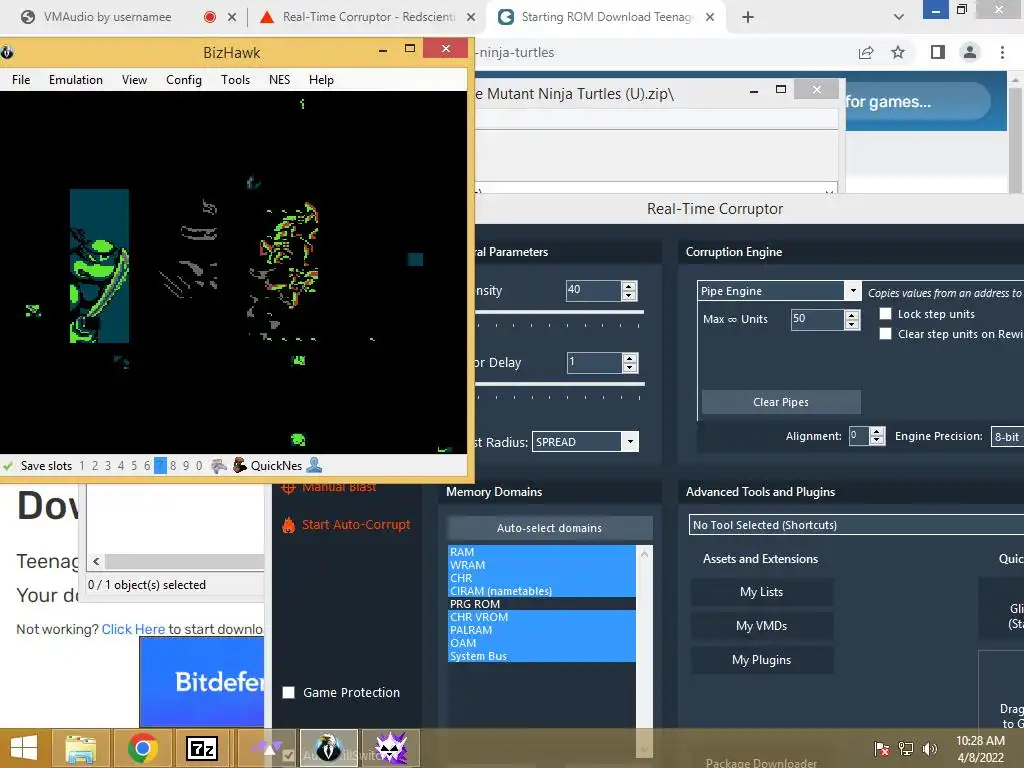This screenshot has width=1024, height=768.
Task: Click the dolphin icon in BizHawk status bar
Action: coord(219,466)
